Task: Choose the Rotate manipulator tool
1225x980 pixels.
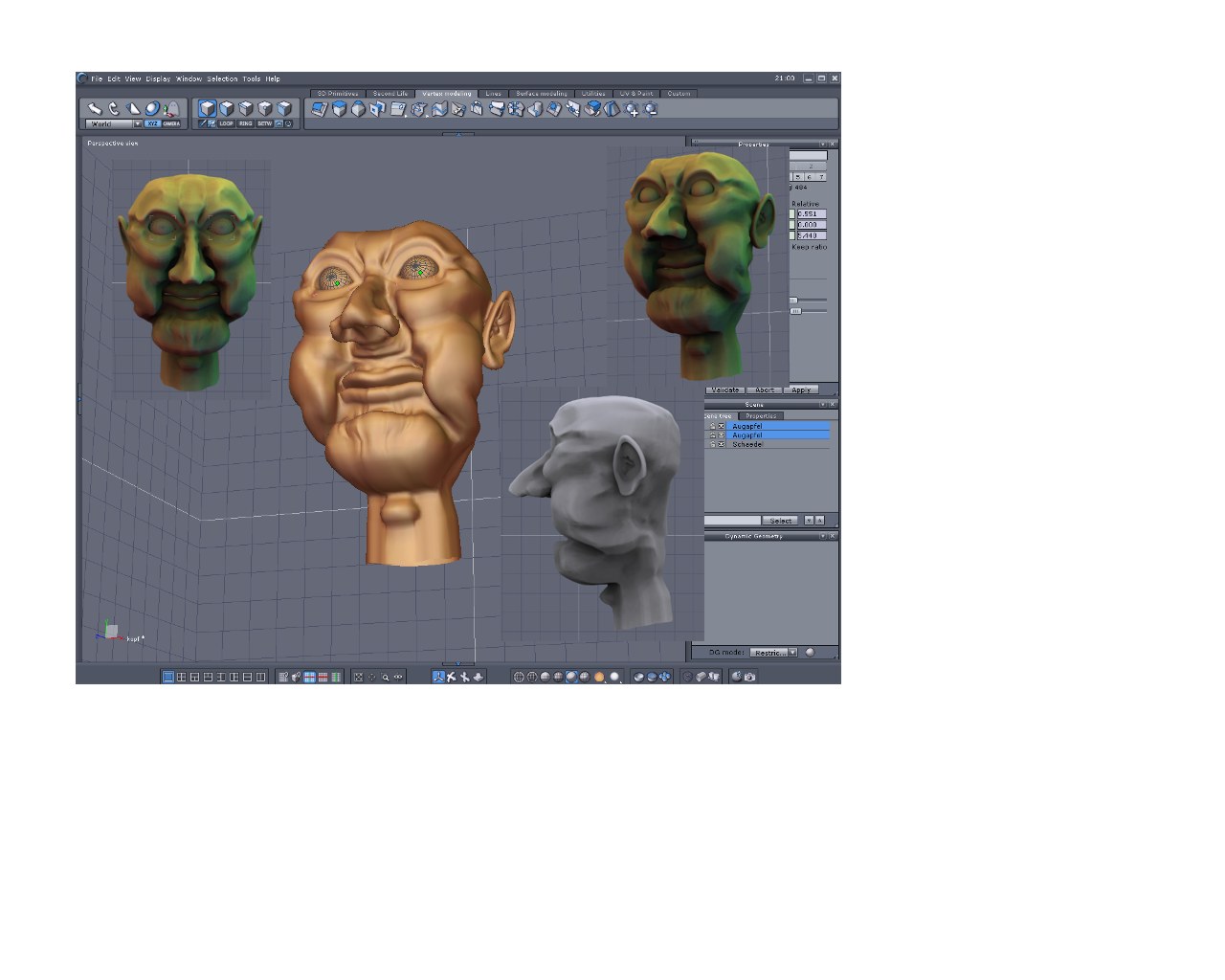Action: (x=114, y=108)
